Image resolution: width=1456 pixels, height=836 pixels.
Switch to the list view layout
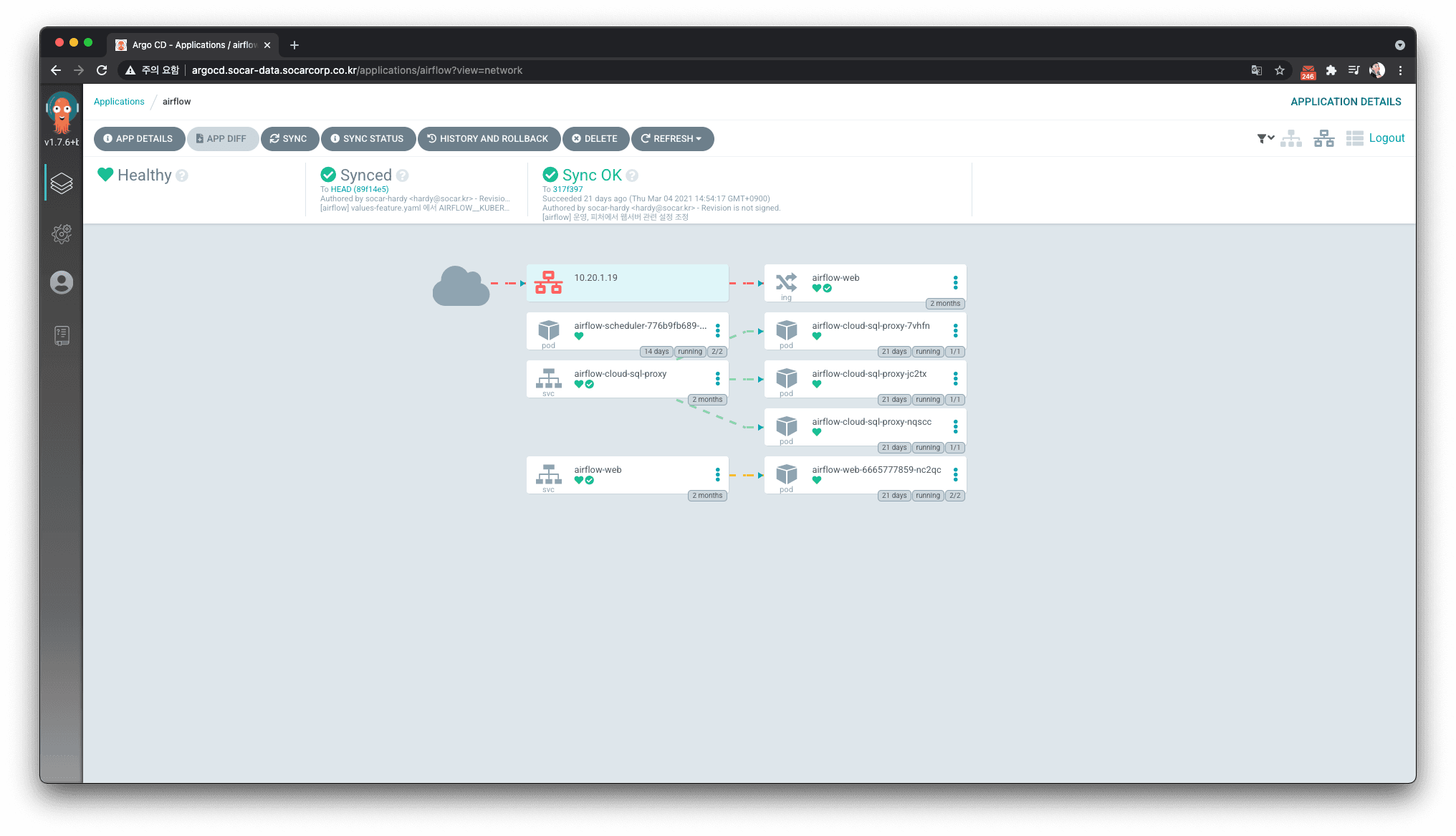(1354, 138)
